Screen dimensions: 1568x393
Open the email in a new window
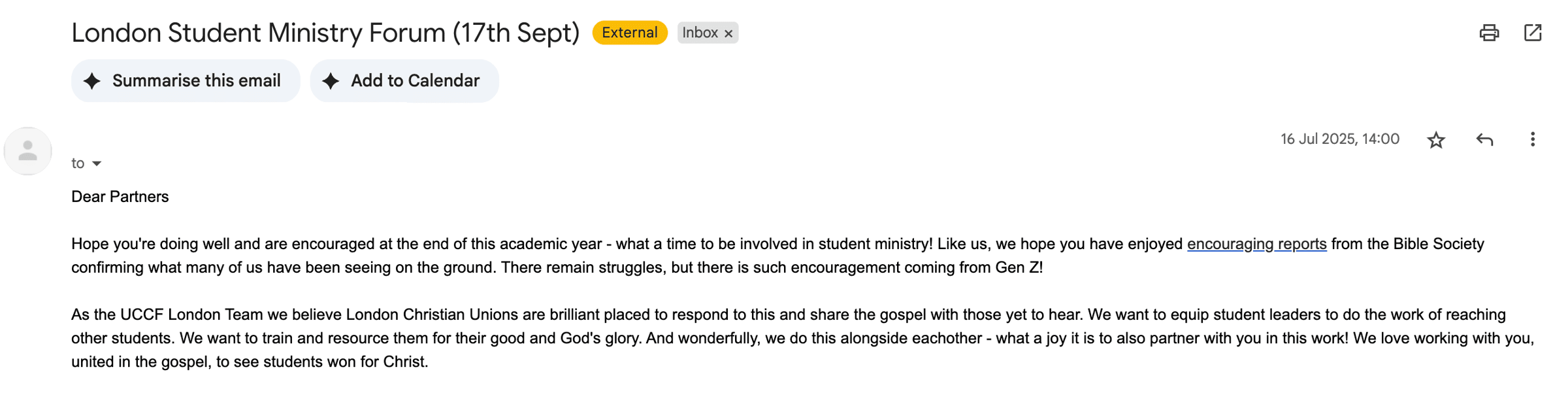[1533, 33]
